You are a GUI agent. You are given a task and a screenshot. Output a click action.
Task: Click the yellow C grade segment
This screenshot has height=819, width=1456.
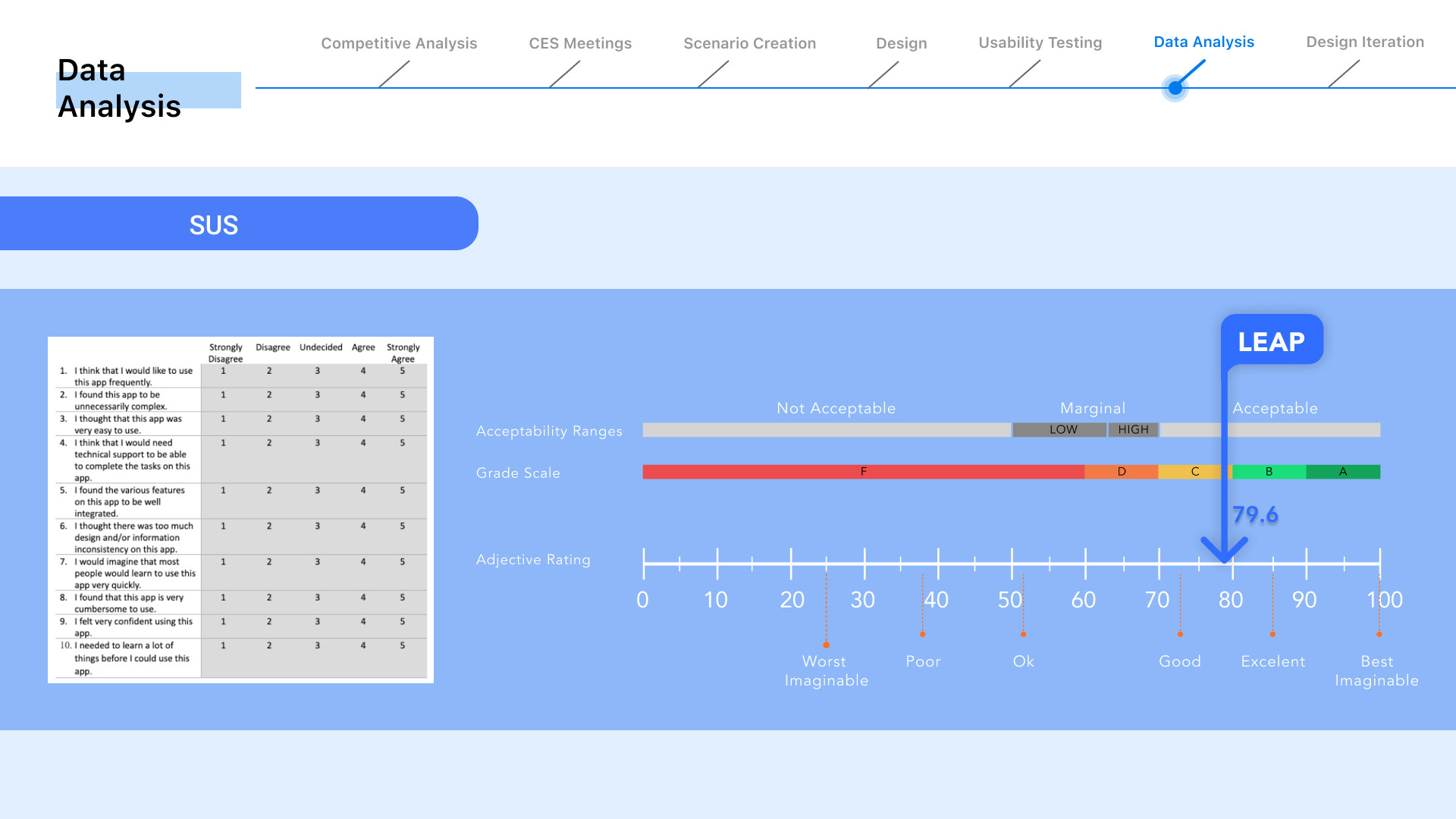1195,472
